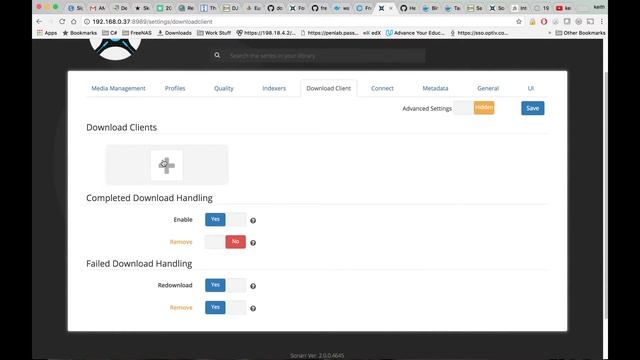
Task: Open the Chrome three-dot menu
Action: 602,22
